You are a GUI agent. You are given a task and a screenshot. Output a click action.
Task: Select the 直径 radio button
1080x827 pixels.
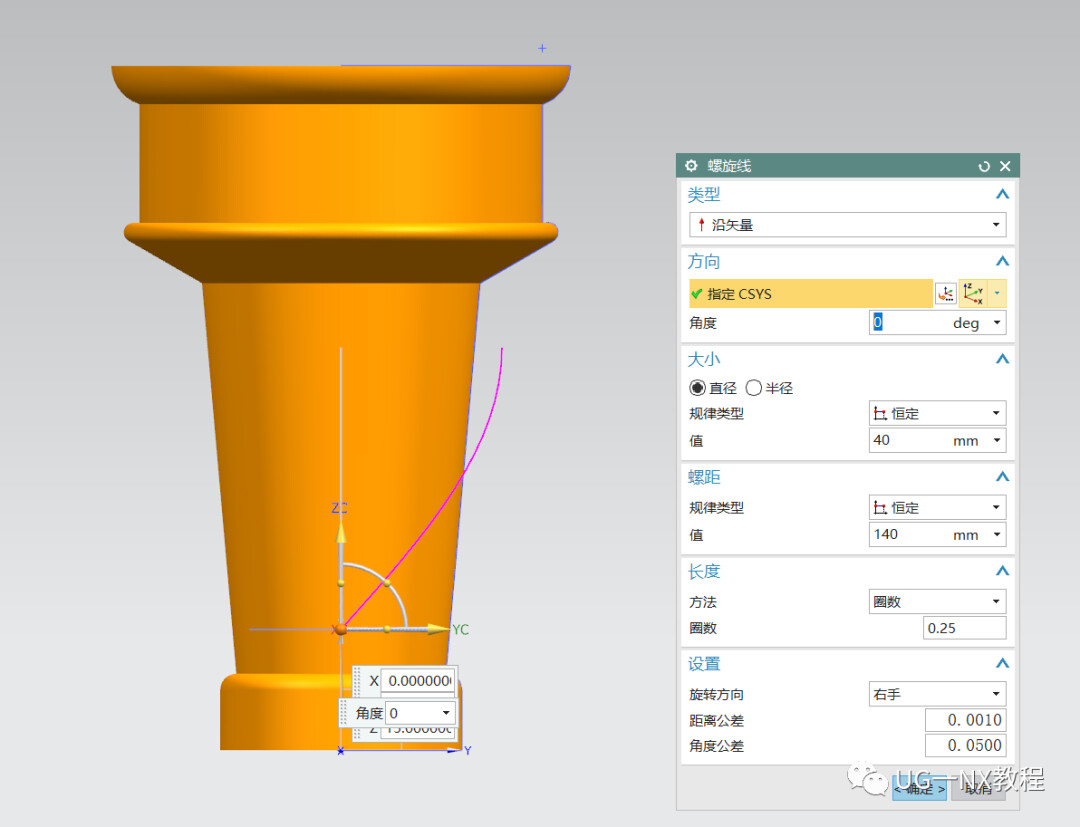(697, 388)
